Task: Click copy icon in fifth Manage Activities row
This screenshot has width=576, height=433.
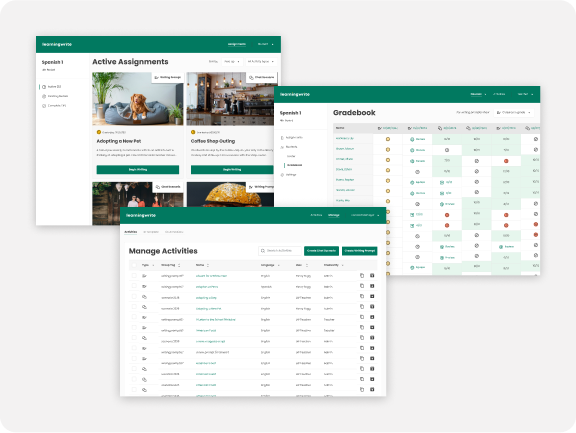Action: [x=362, y=317]
